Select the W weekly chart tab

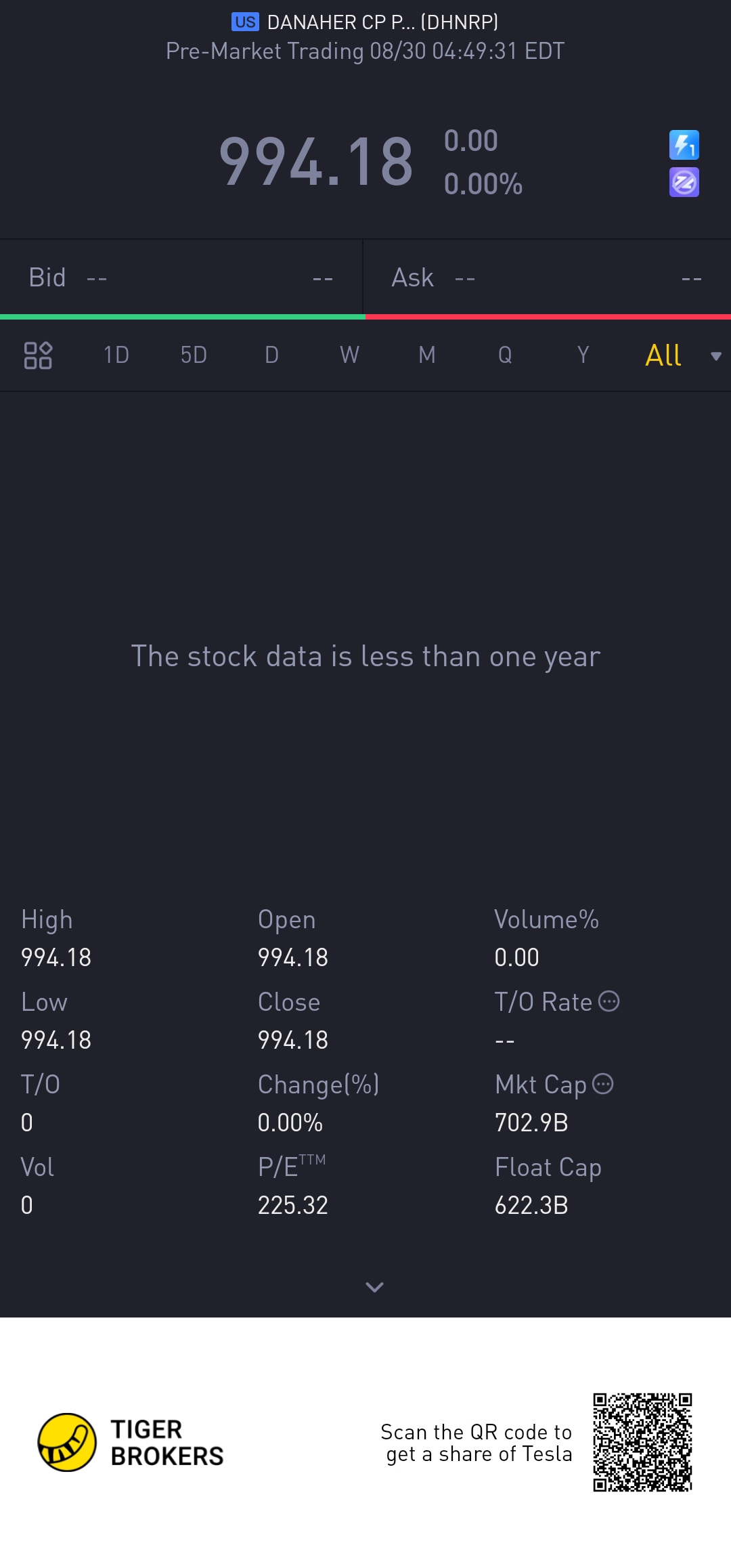click(349, 355)
